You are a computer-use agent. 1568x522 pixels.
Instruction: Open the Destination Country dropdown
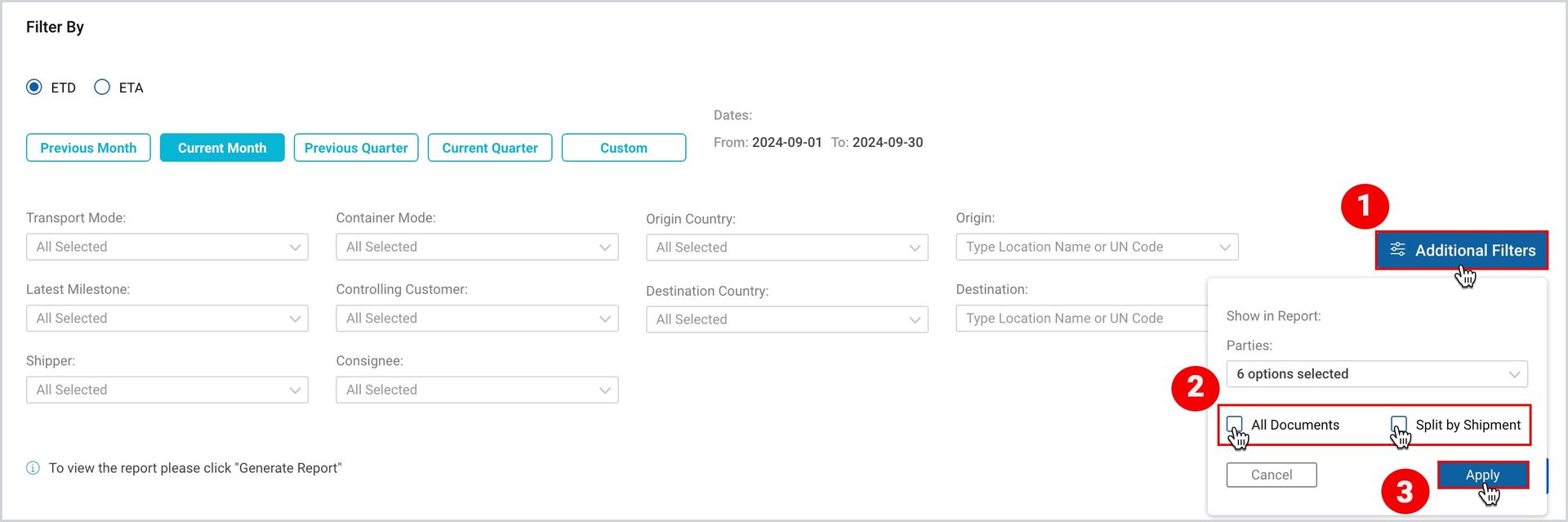pos(787,319)
